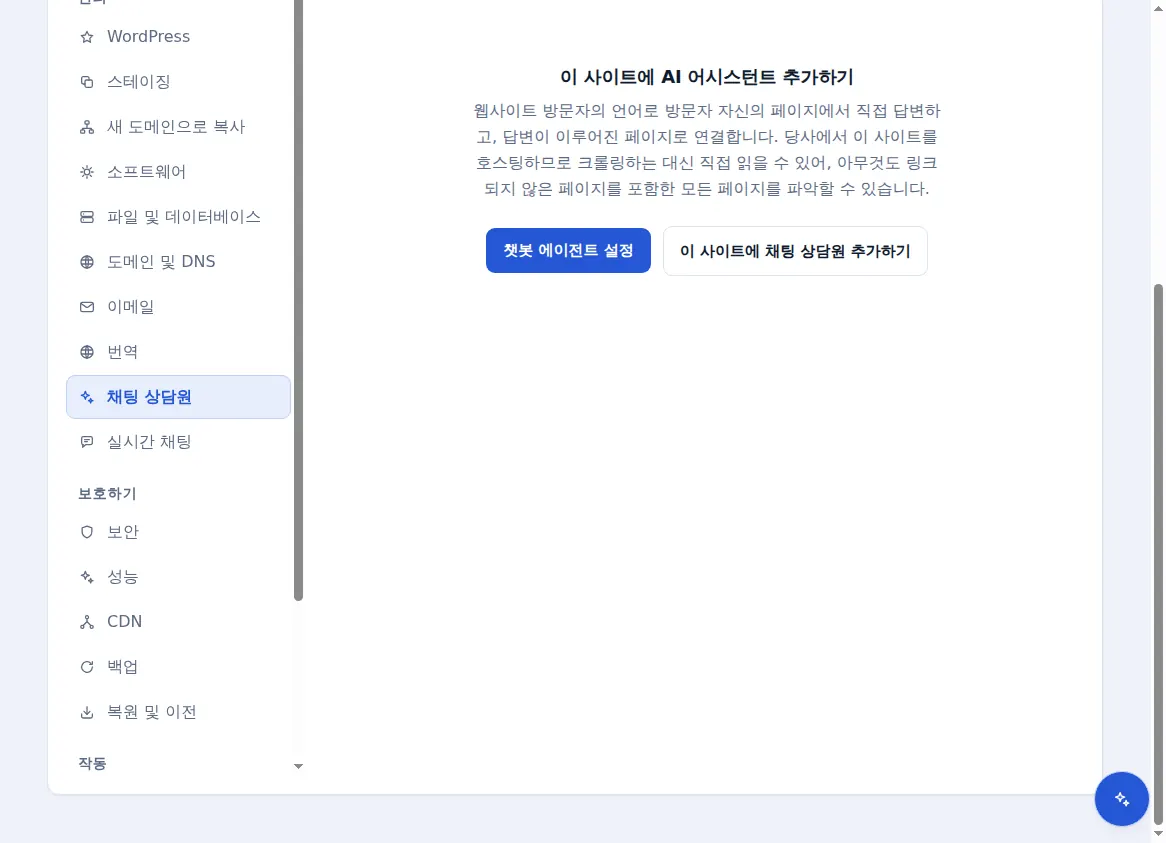Click the 작동 section heading
Screen dimensions: 1166x843
coord(92,763)
